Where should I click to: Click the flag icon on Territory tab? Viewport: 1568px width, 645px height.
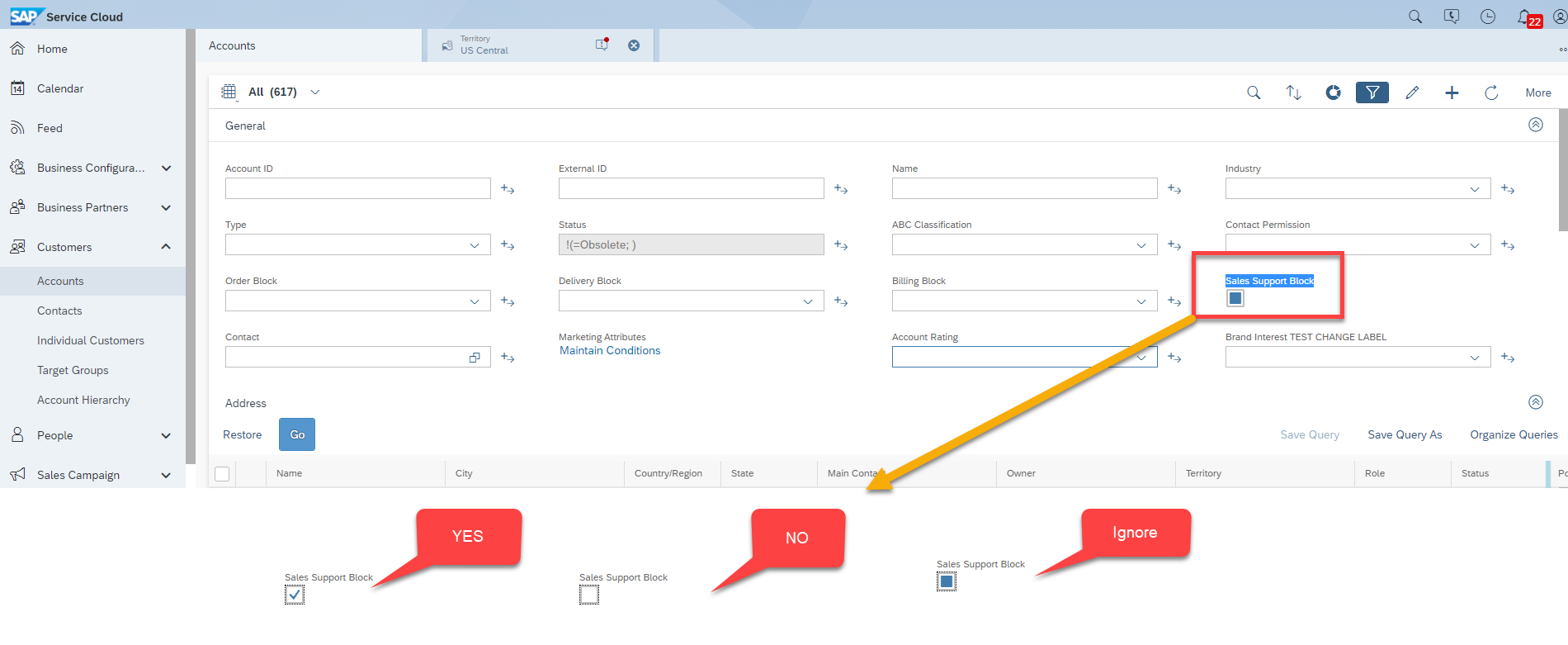coord(602,45)
